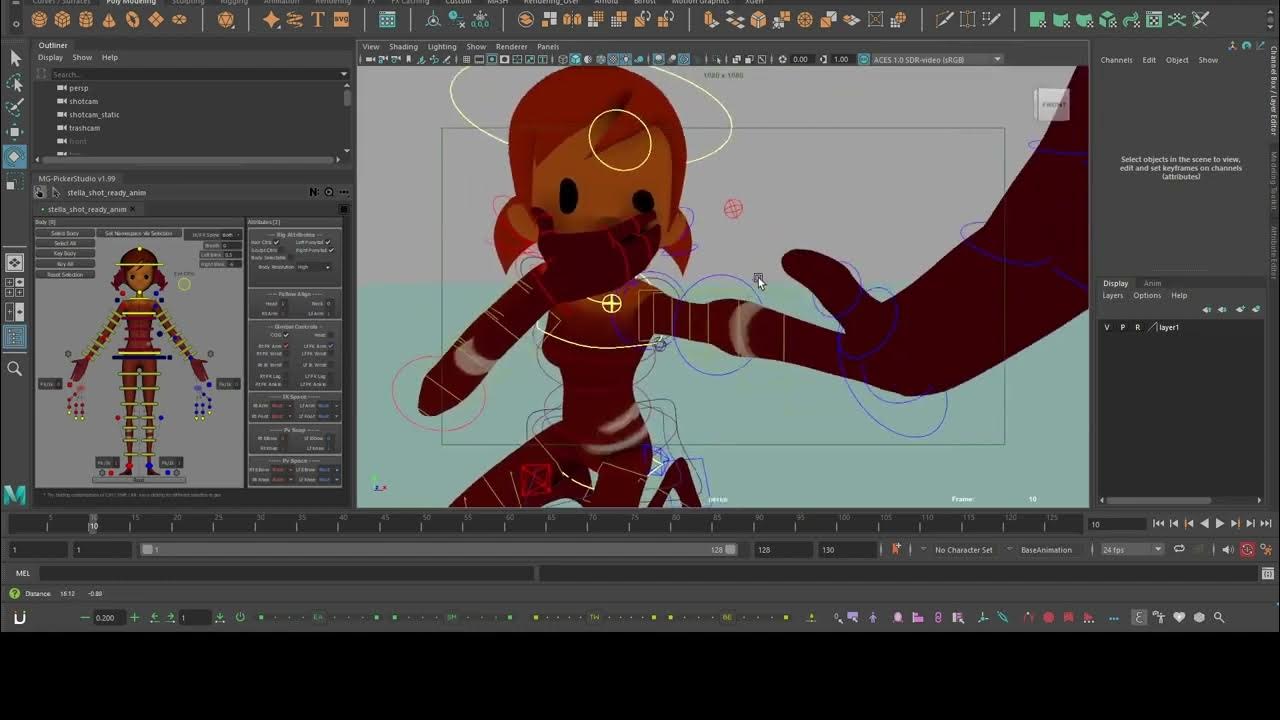Toggle layer1 playback P box

pyautogui.click(x=1122, y=327)
